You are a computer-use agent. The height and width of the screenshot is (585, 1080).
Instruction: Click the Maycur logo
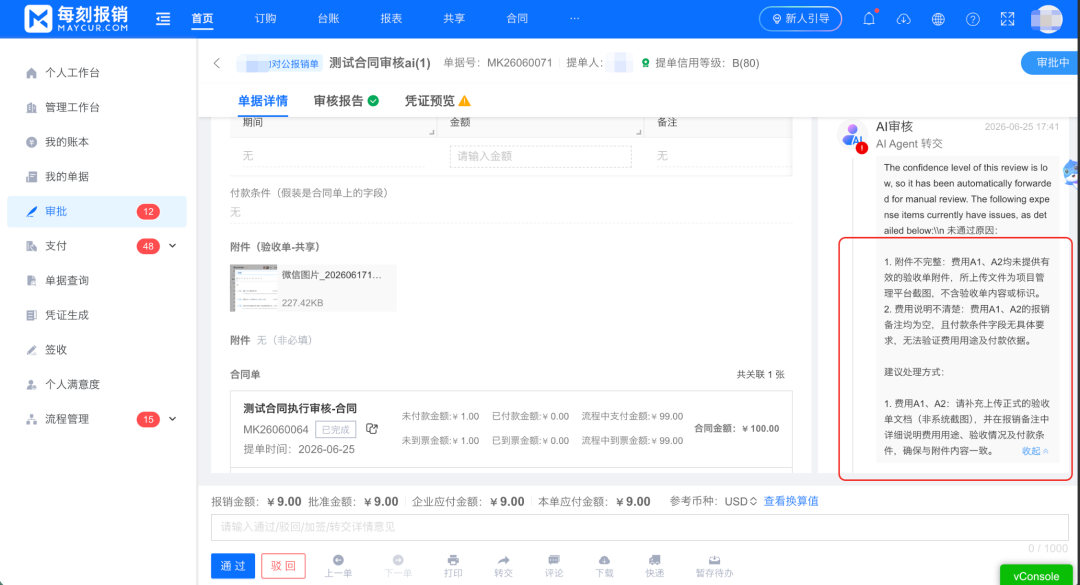click(x=76, y=19)
